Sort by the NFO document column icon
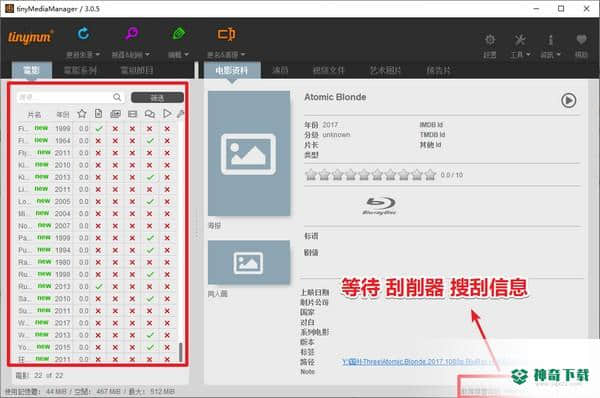This screenshot has width=600, height=398. click(x=98, y=114)
